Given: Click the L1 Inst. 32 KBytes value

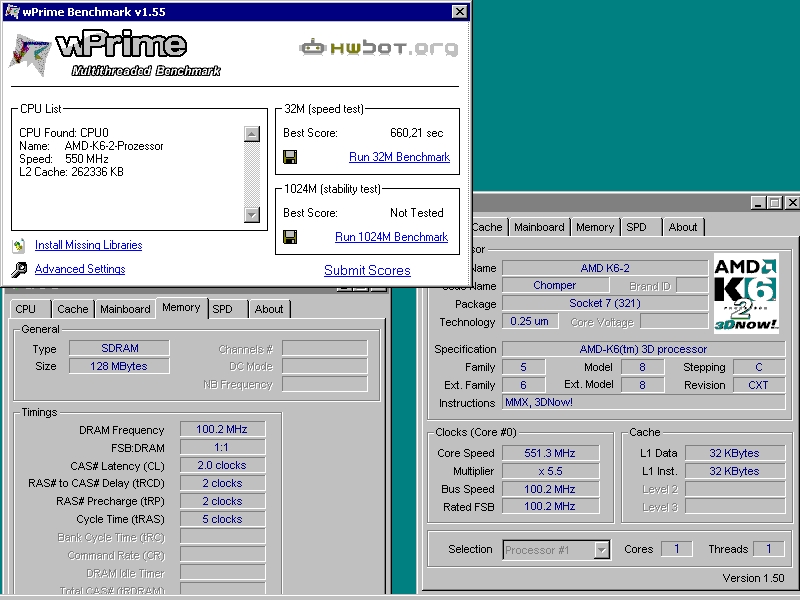Looking at the screenshot, I should tap(735, 471).
